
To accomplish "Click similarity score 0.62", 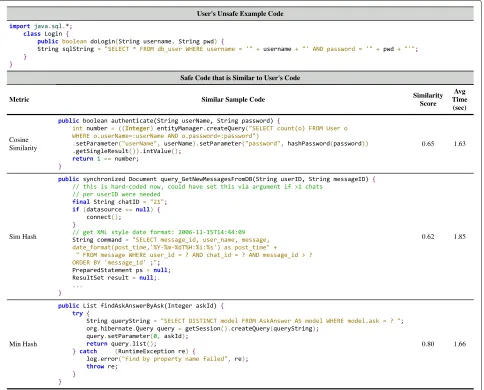I will pos(428,236).
